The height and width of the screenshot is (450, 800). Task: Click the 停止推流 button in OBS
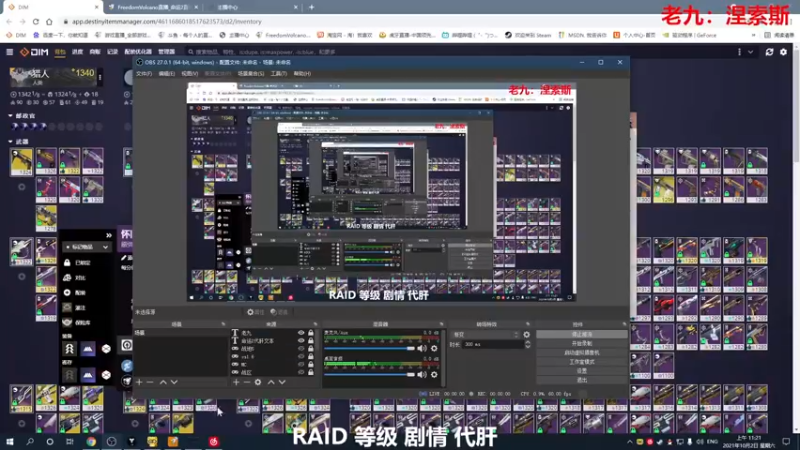(582, 335)
